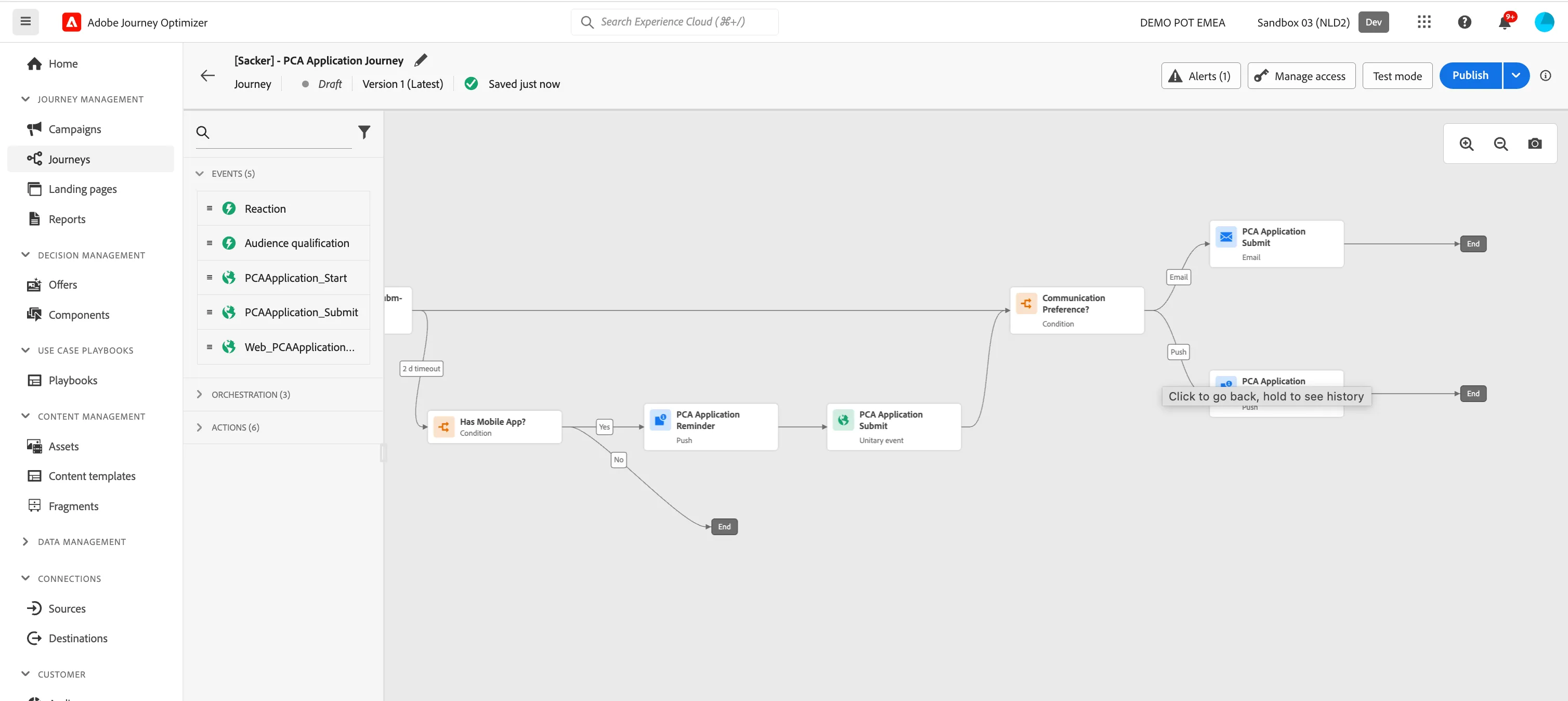Click the journey info icon
Screen dimensions: 1568x701
point(1546,75)
